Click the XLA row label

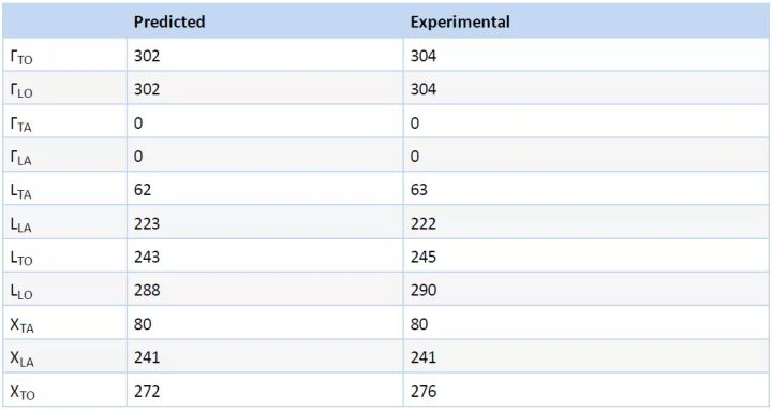coord(21,359)
